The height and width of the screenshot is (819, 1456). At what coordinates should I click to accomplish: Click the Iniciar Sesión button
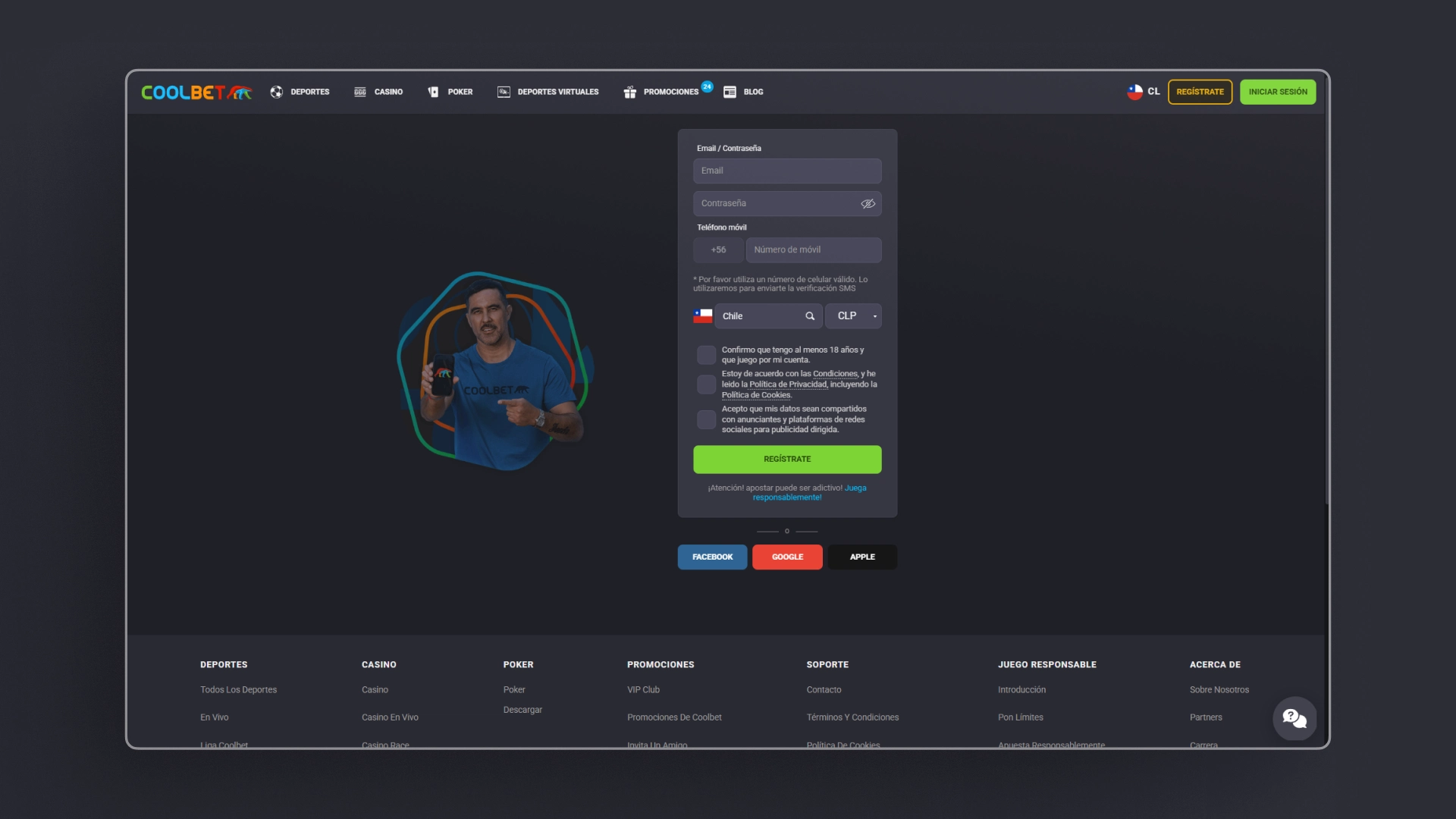point(1278,92)
